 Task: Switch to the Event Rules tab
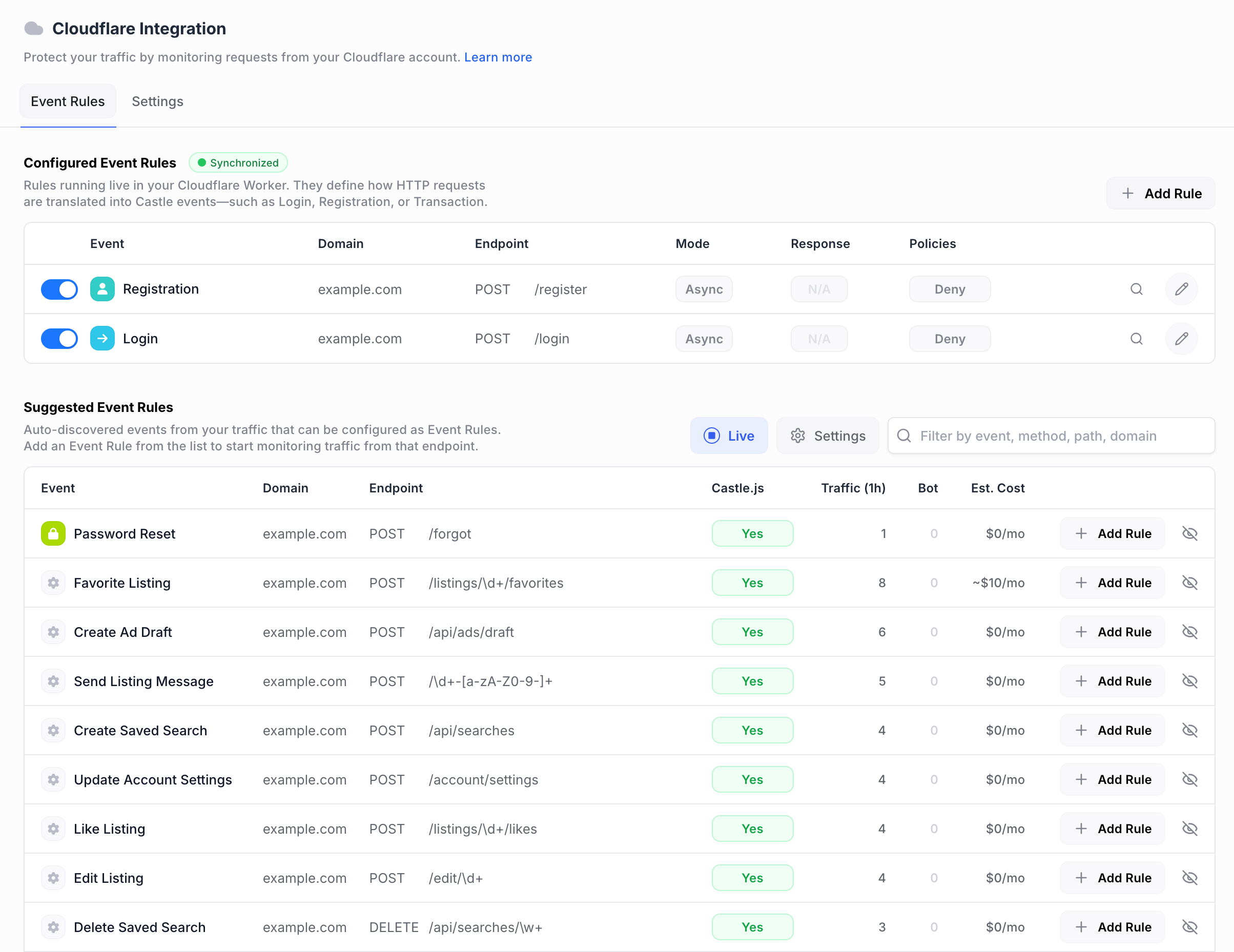68,101
